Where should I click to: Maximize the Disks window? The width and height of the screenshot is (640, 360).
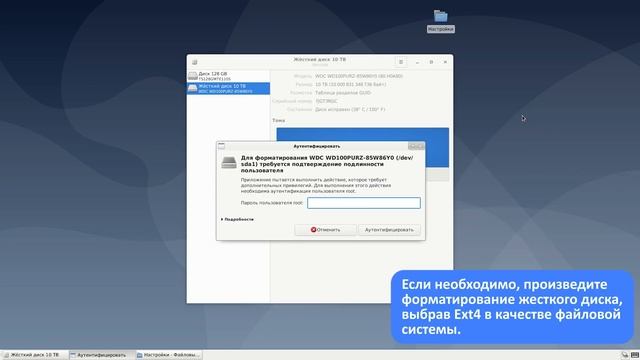[x=431, y=62]
